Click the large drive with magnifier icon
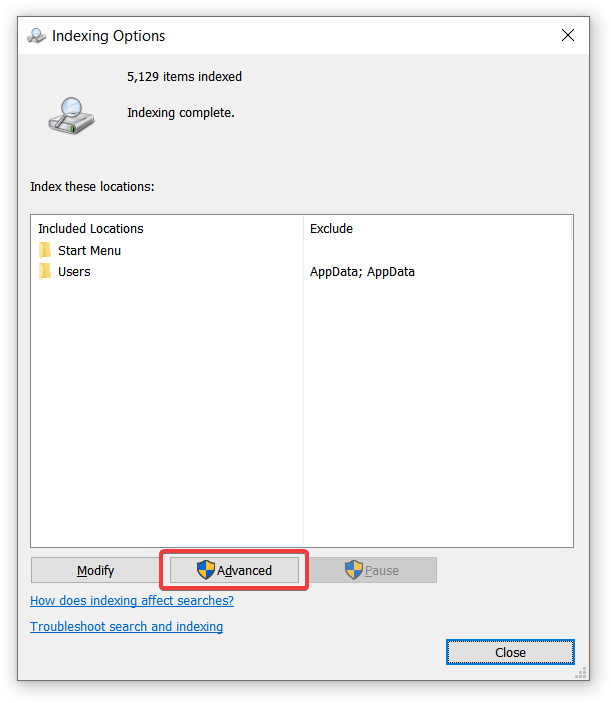 pyautogui.click(x=71, y=116)
